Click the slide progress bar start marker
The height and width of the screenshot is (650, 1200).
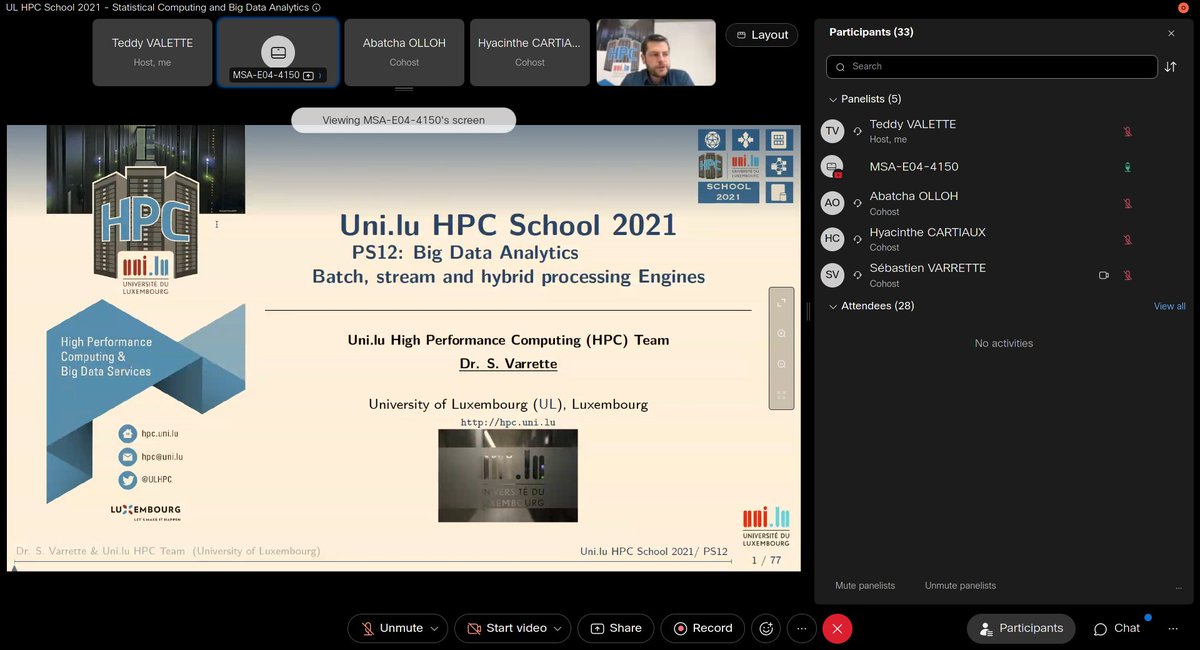click(14, 568)
